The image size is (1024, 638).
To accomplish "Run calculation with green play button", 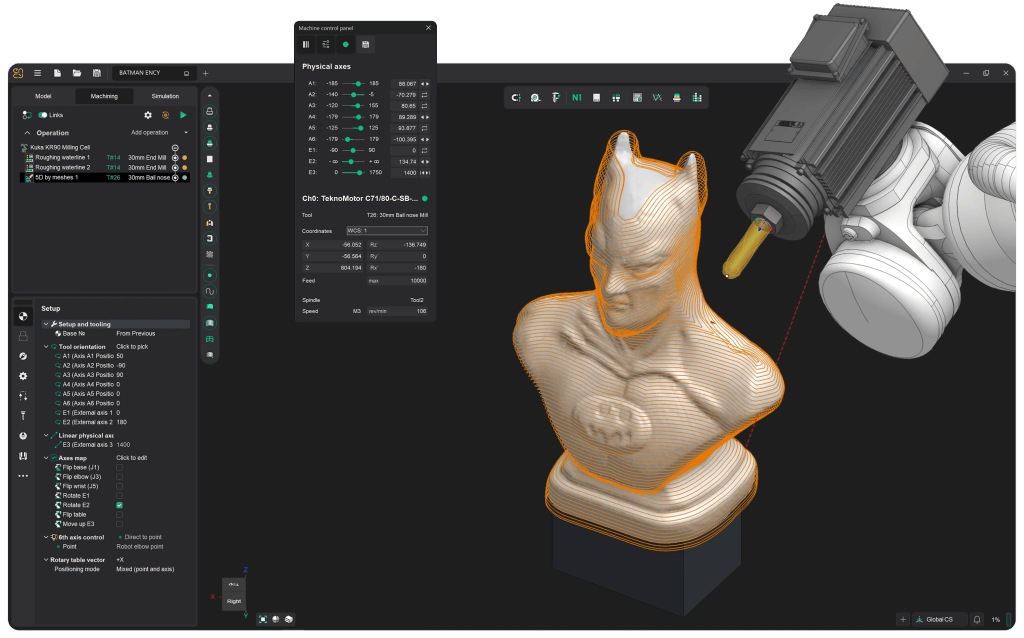I will click(x=184, y=115).
